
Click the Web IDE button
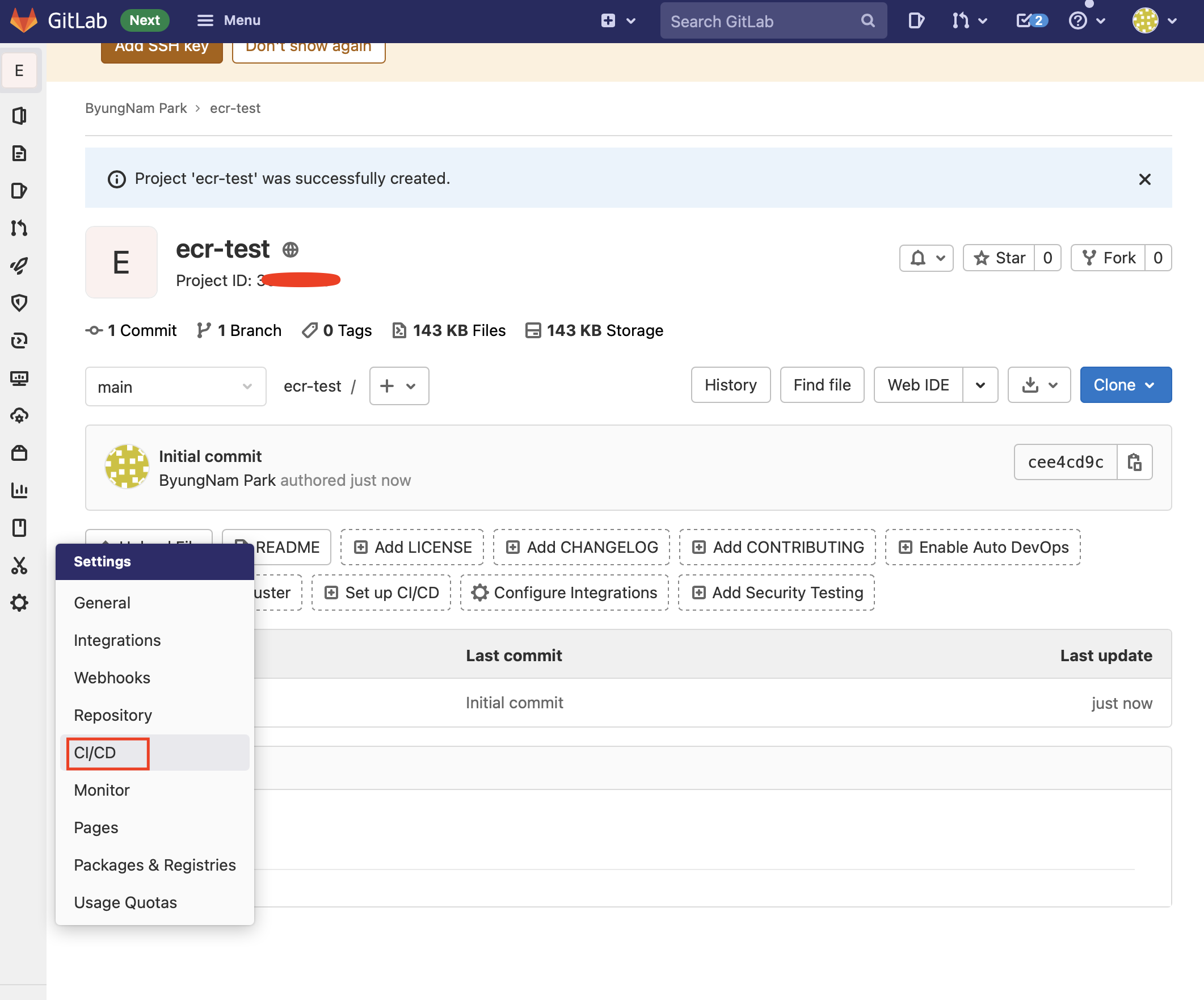click(x=918, y=385)
